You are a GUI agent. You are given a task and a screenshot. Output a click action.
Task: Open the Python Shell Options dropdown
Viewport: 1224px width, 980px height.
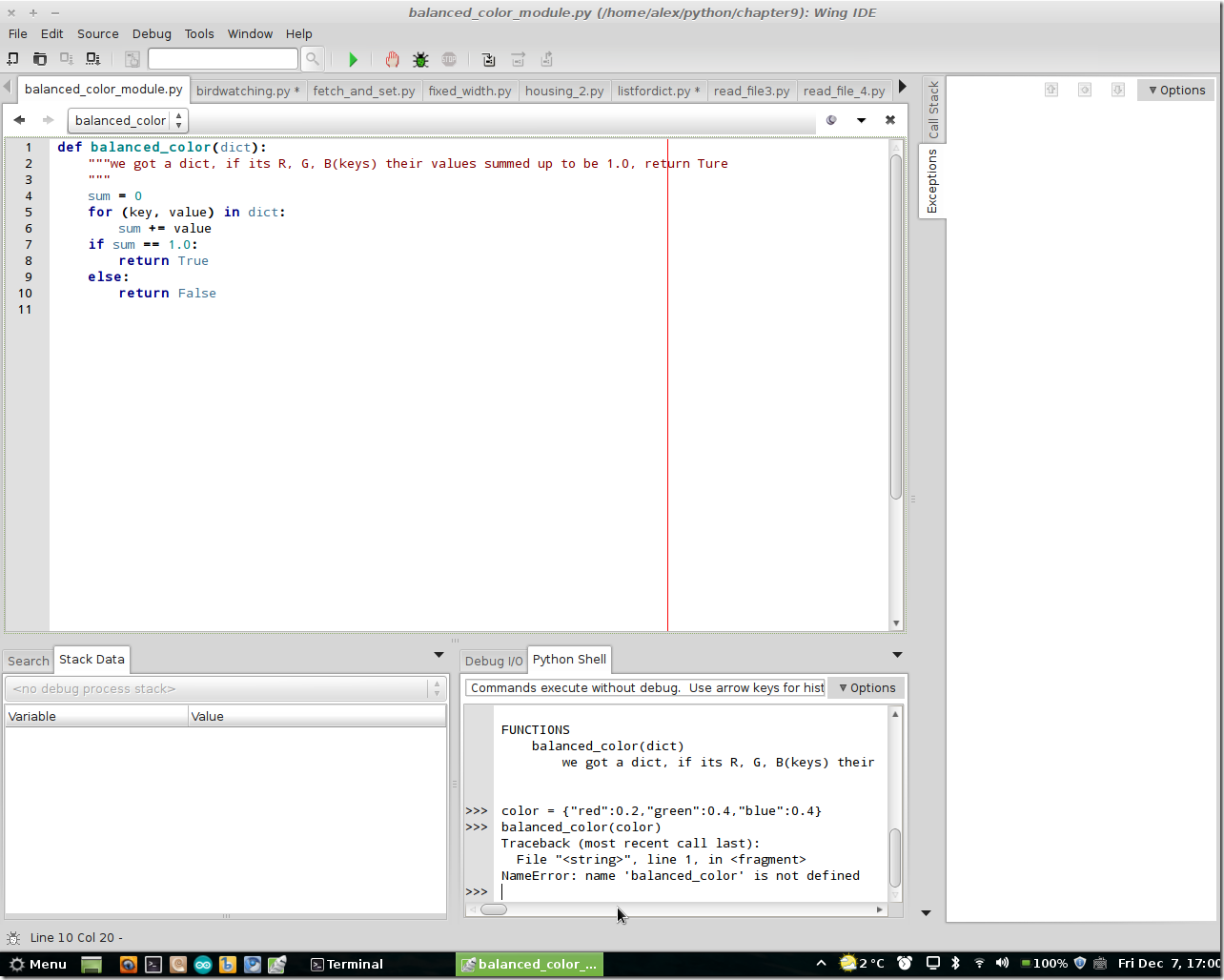[x=867, y=687]
